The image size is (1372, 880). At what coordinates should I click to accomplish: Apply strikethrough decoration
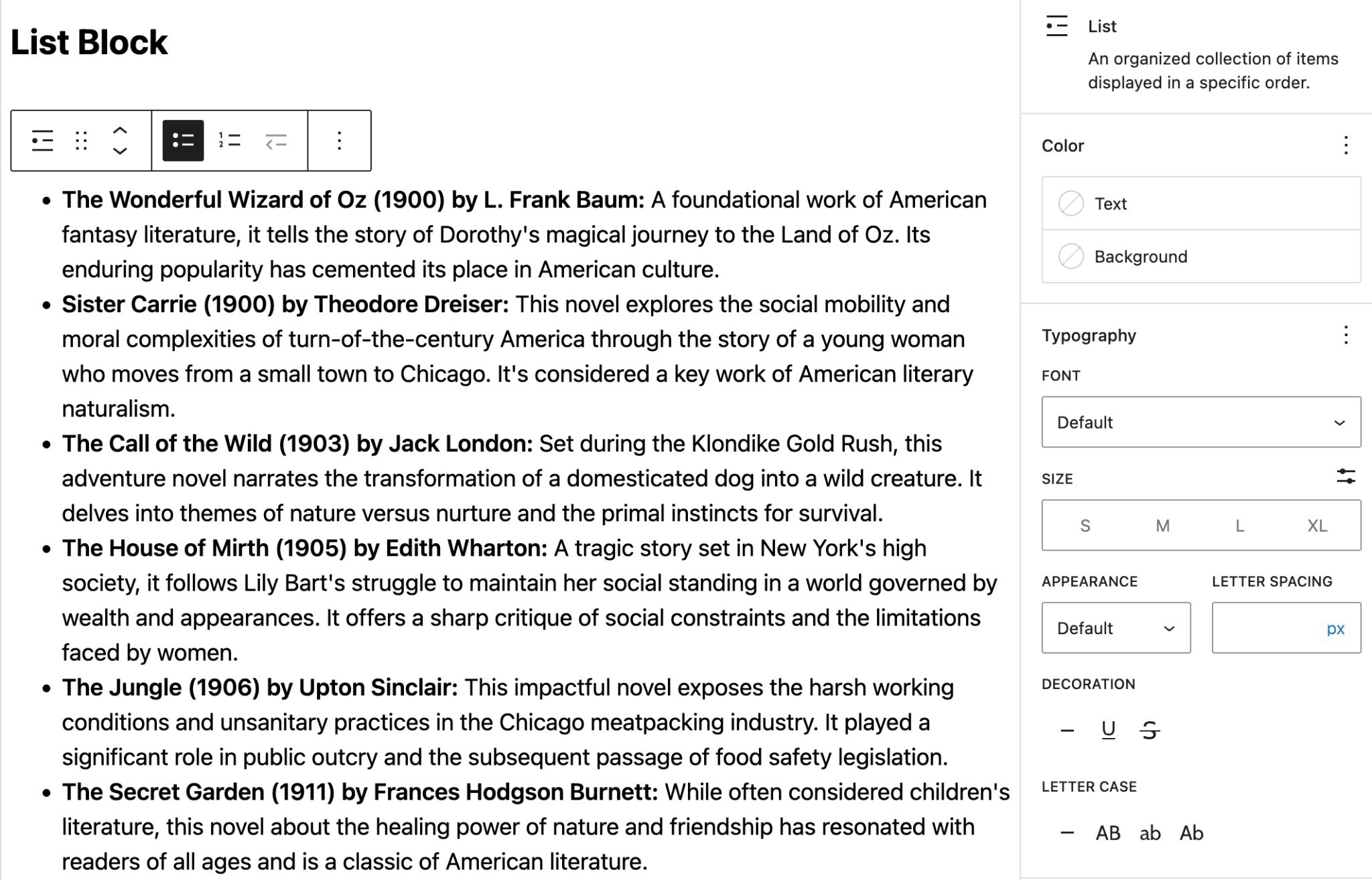(x=1150, y=730)
